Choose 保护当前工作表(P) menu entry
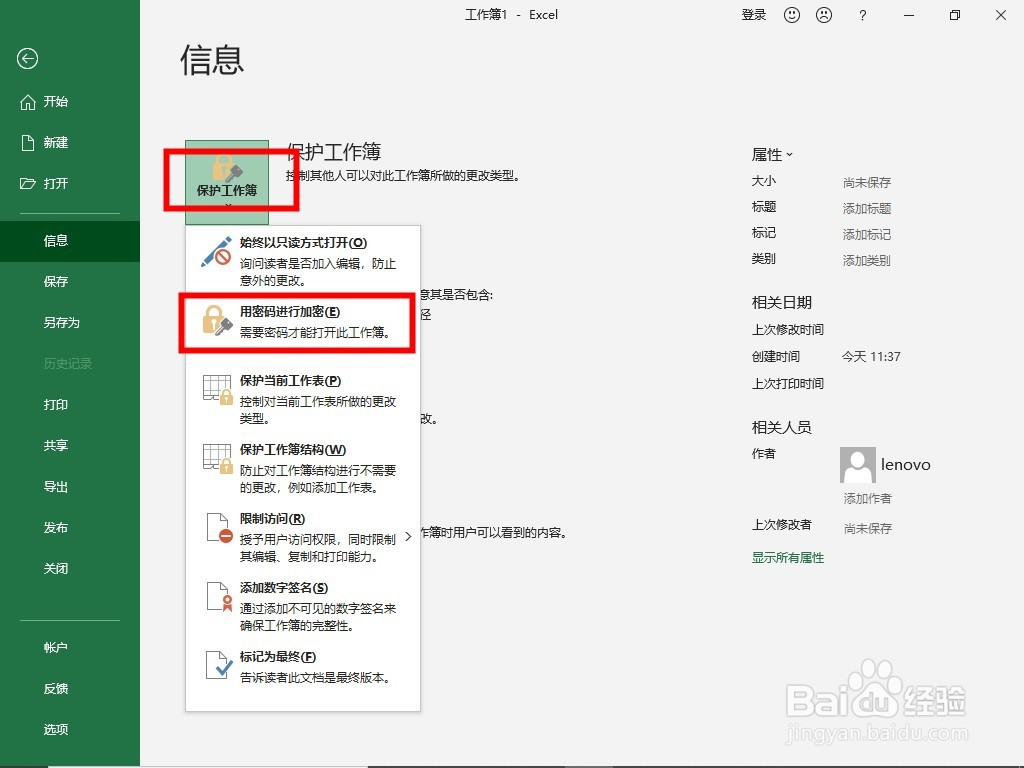 pos(303,398)
